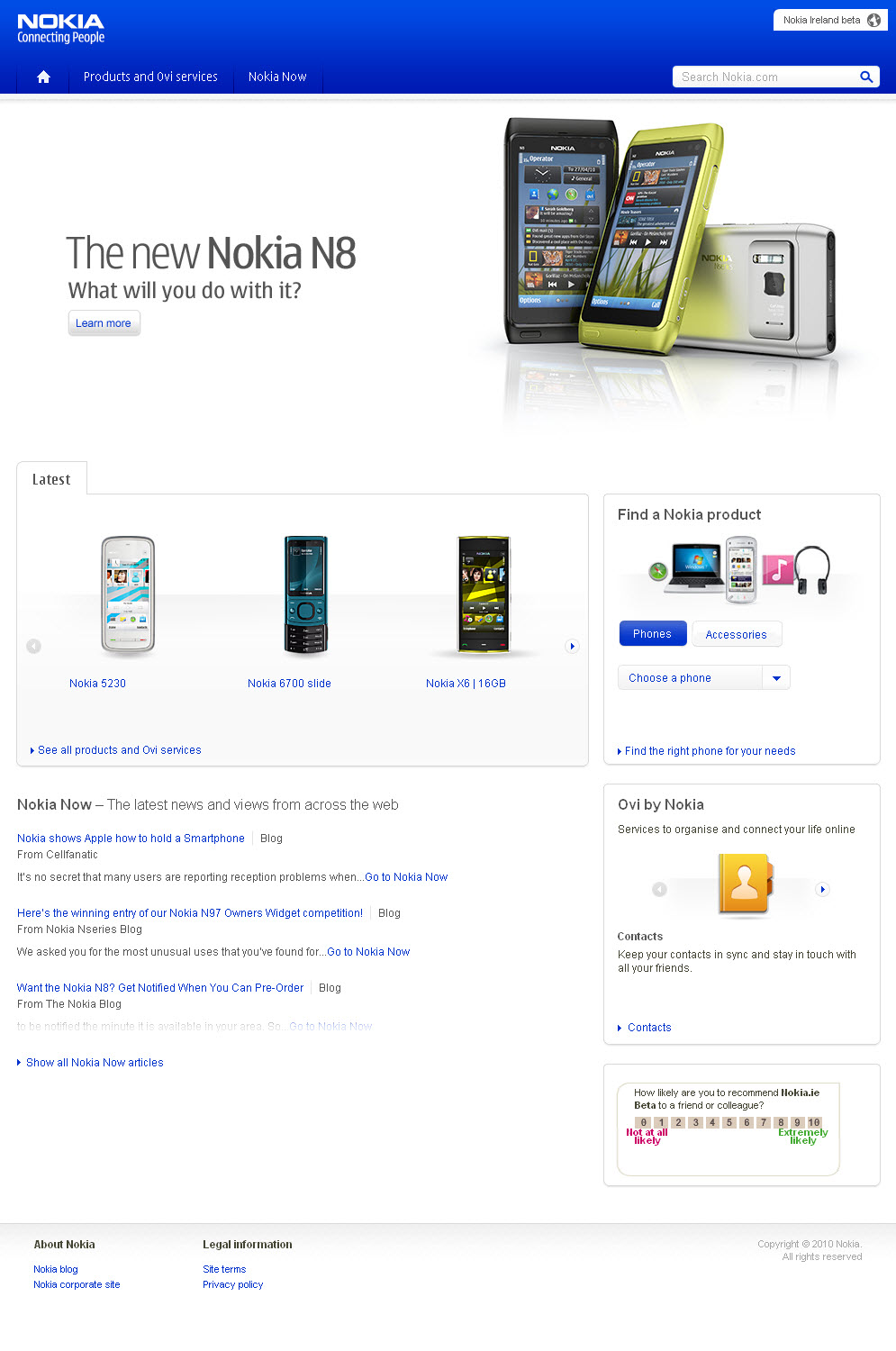
Task: Click next arrow in Ovi by Nokia panel
Action: pyautogui.click(x=821, y=889)
